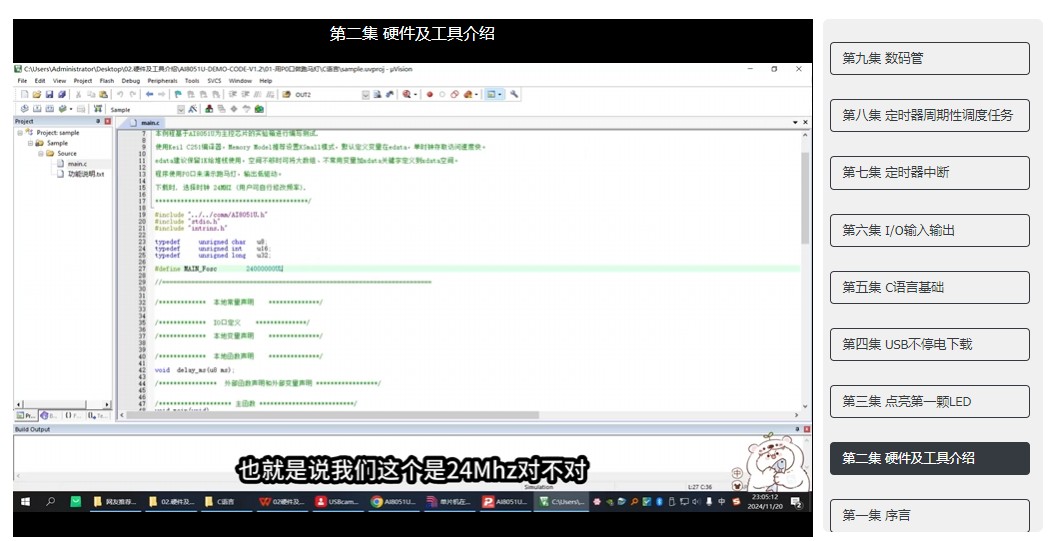Open the Batch Build icon

(x=62, y=108)
